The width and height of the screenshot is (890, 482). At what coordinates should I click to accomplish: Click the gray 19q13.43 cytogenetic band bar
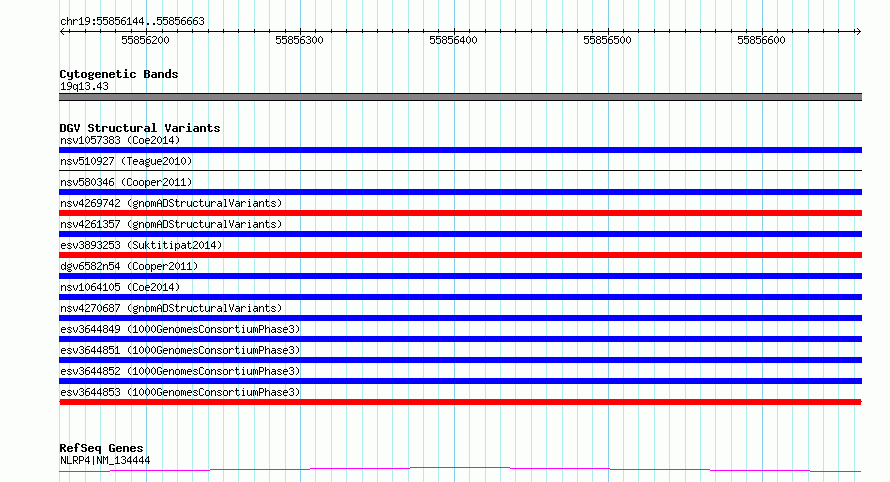click(460, 97)
